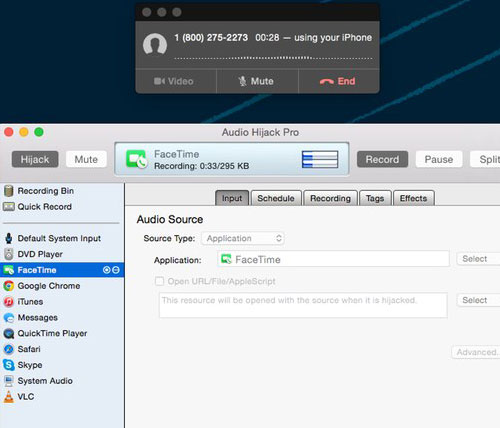Click the phone number 1 (800) 275-2273
Screen dimensions: 500x428
click(x=211, y=38)
